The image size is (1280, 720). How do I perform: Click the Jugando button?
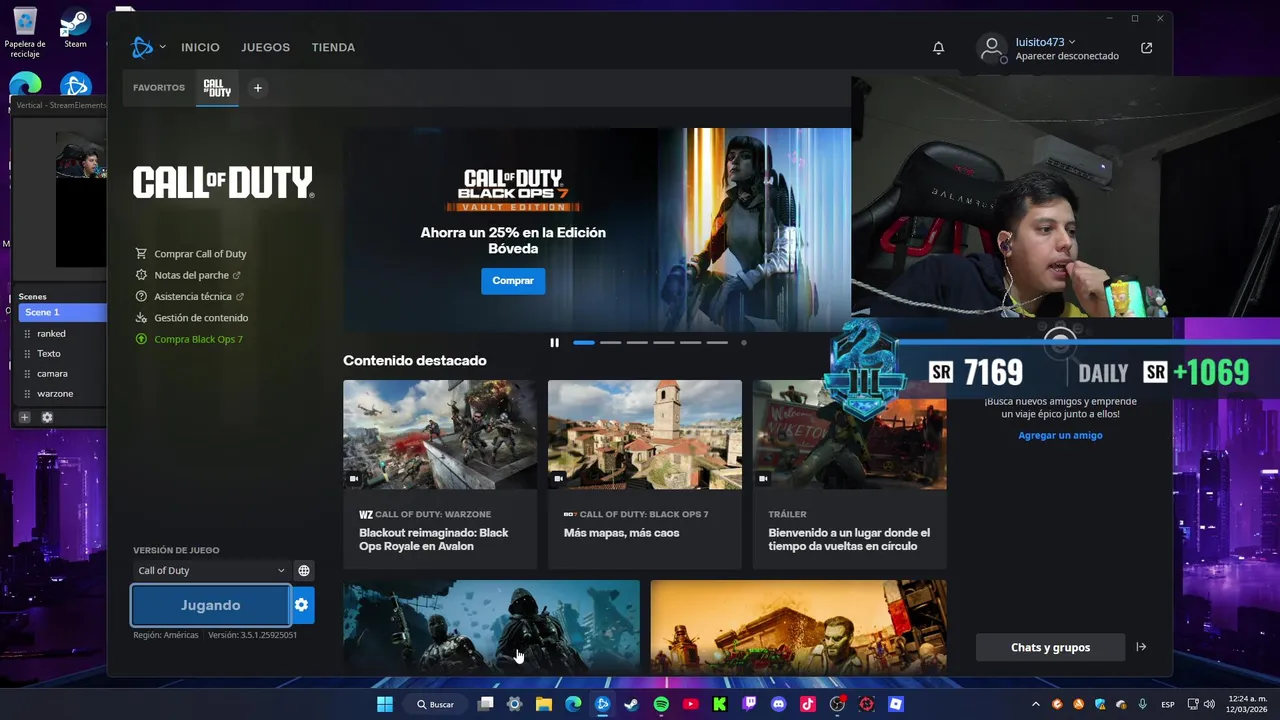click(211, 605)
